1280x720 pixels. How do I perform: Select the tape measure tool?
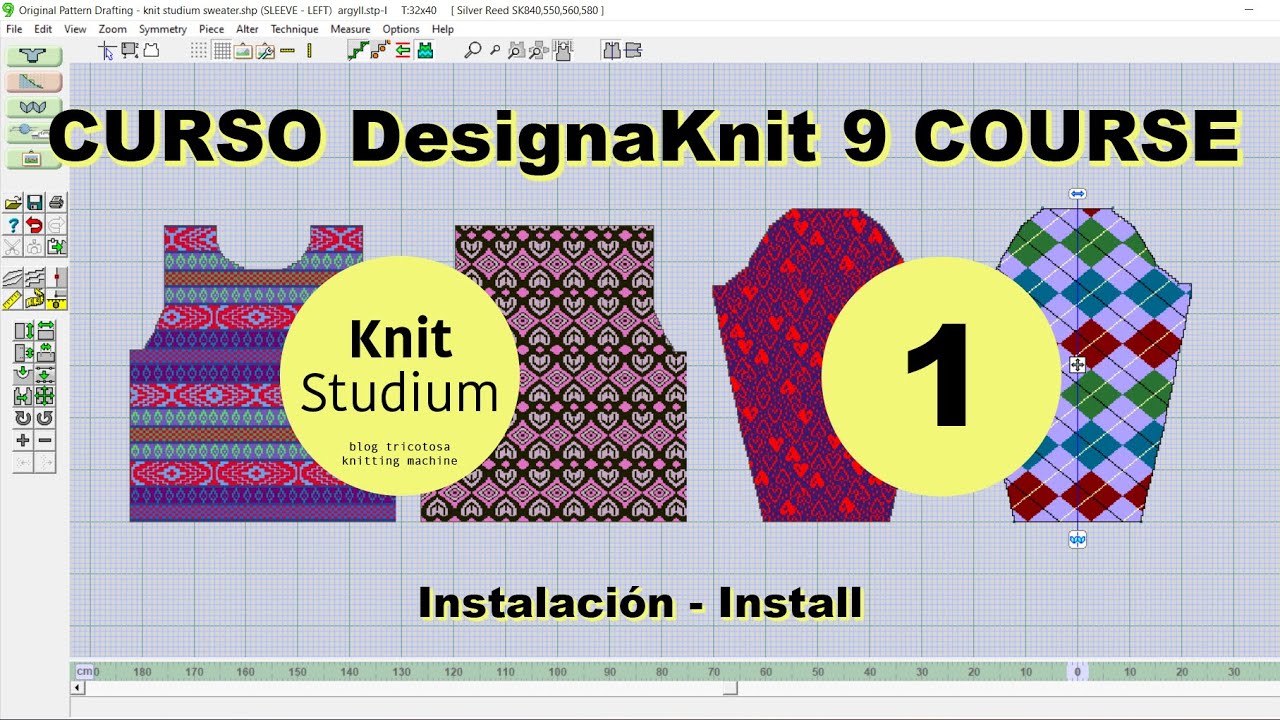click(34, 299)
